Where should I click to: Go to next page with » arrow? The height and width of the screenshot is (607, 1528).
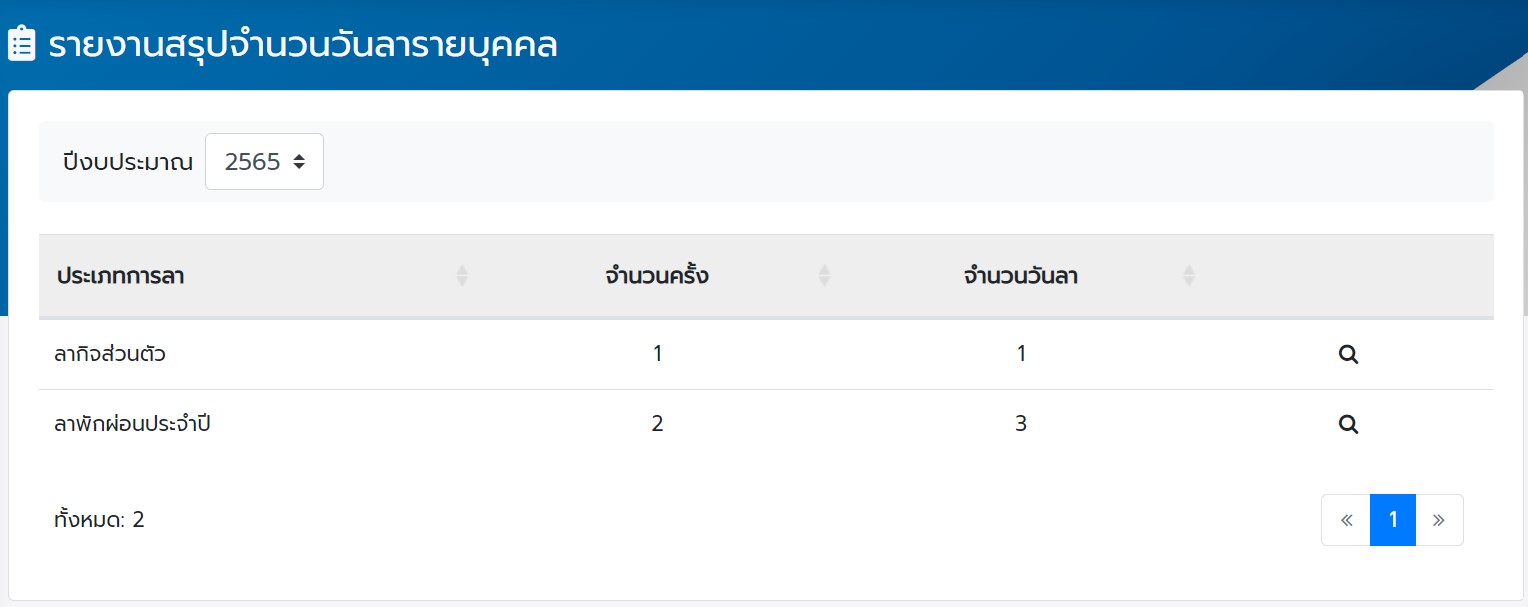pyautogui.click(x=1439, y=520)
